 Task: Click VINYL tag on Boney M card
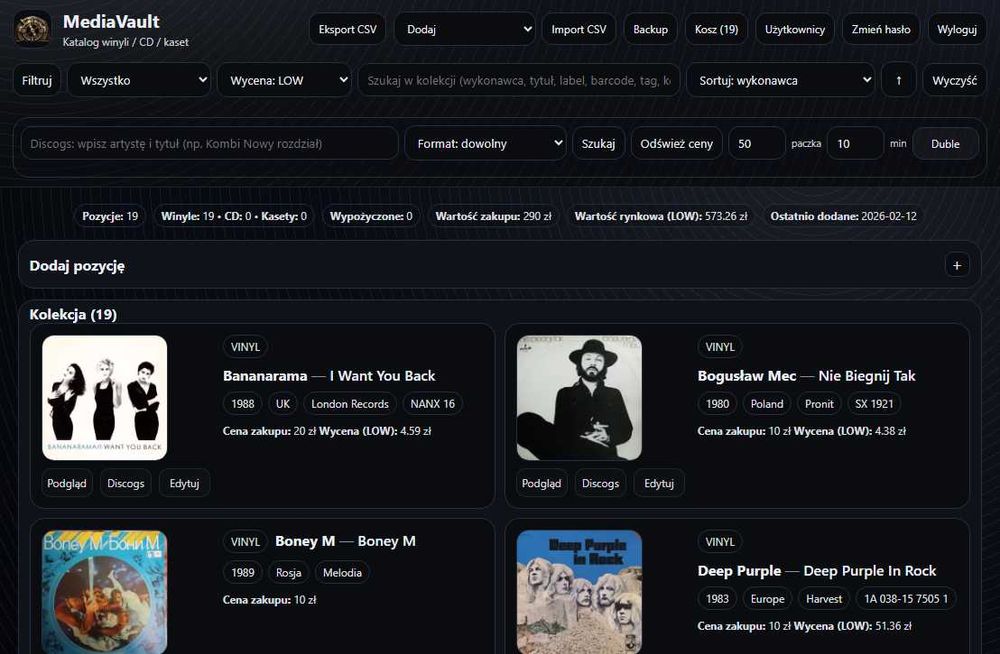pyautogui.click(x=246, y=542)
